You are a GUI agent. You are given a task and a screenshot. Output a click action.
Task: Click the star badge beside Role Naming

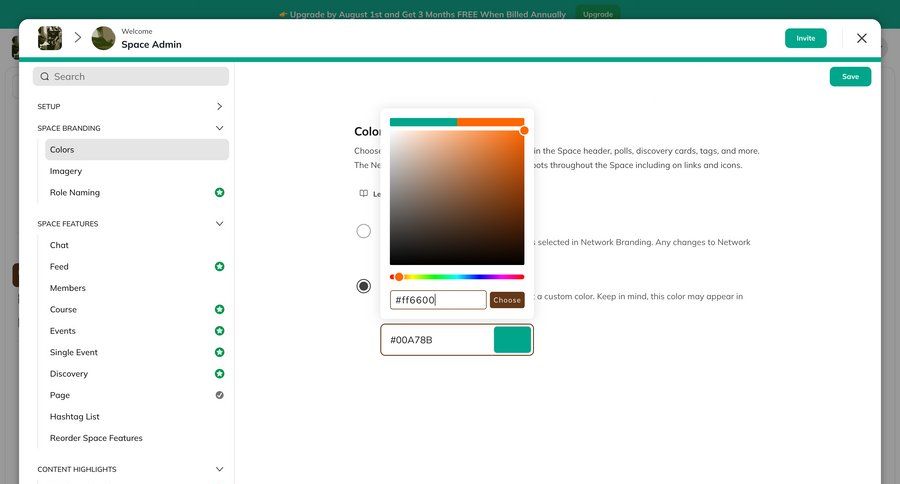219,192
